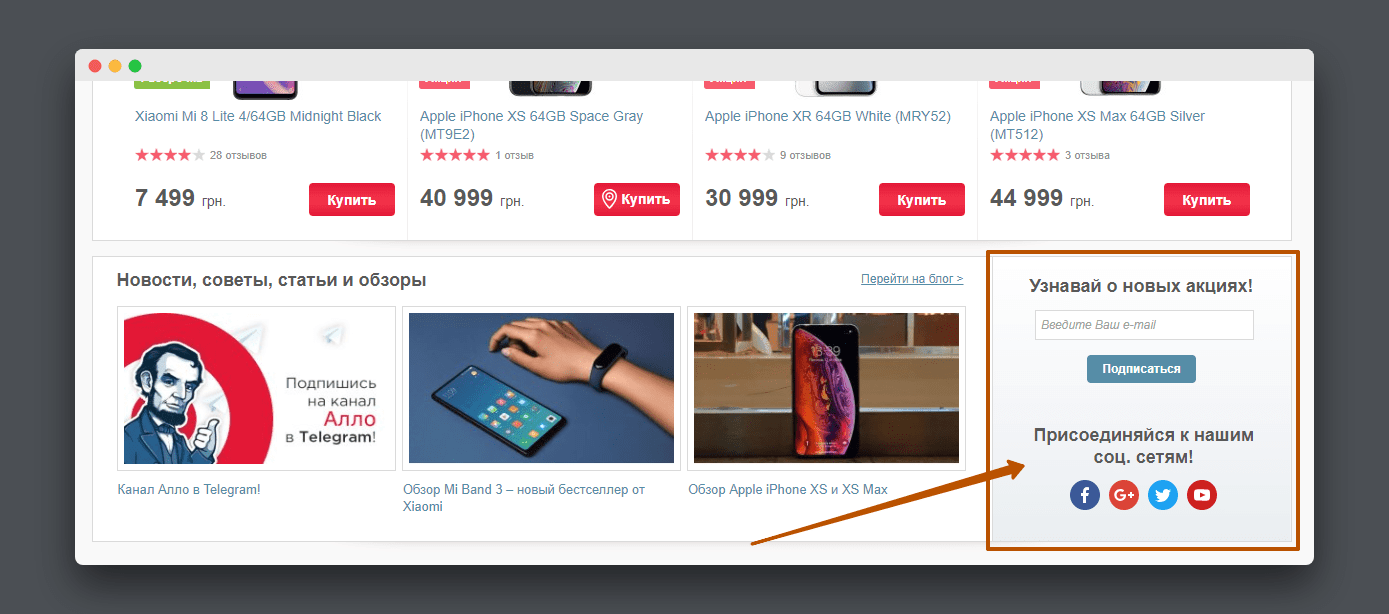Open the Telegram channel Алло thumbnail
Image resolution: width=1389 pixels, height=614 pixels.
tap(257, 388)
